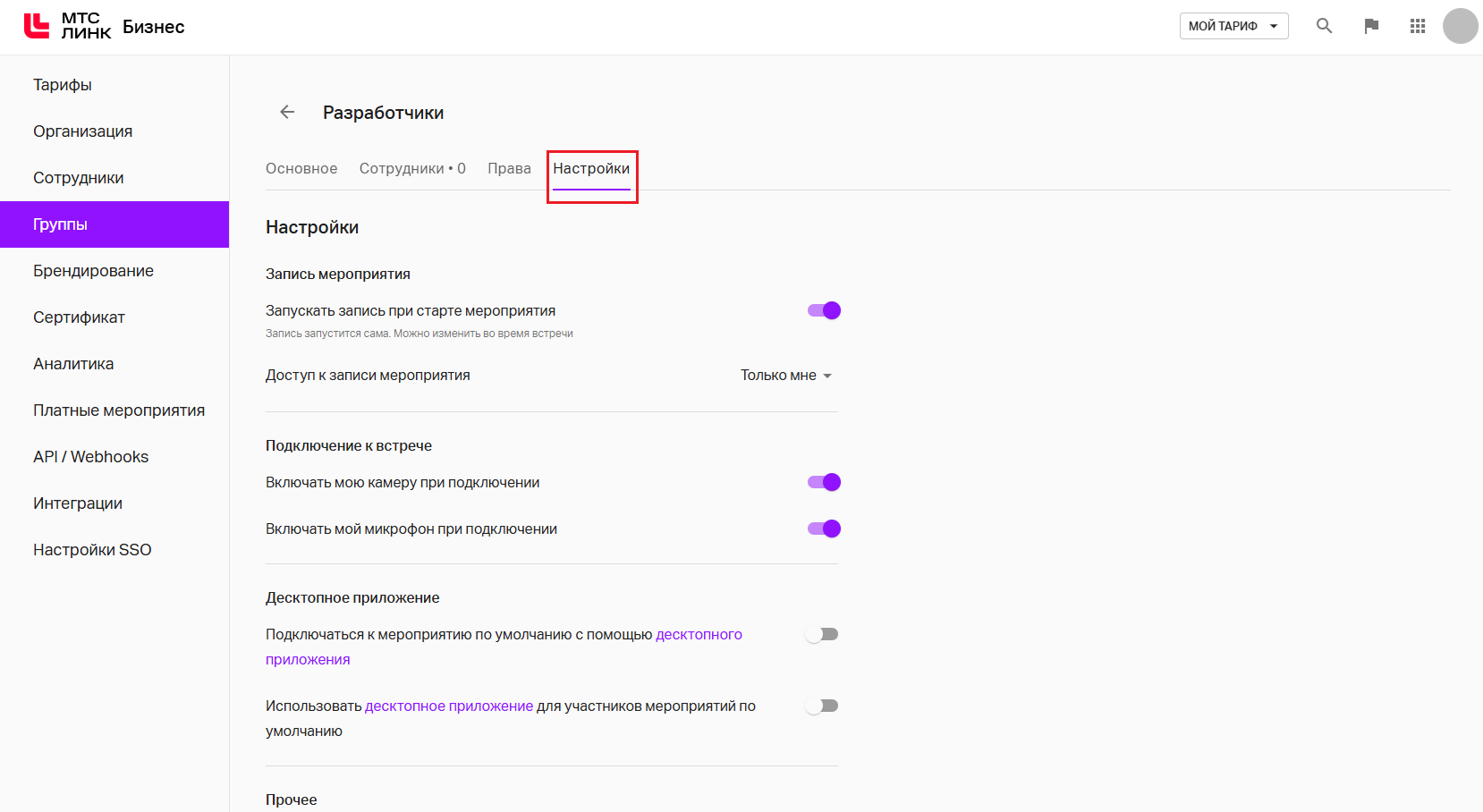The height and width of the screenshot is (812, 1483).
Task: Toggle camera on connection switch
Action: tap(824, 482)
